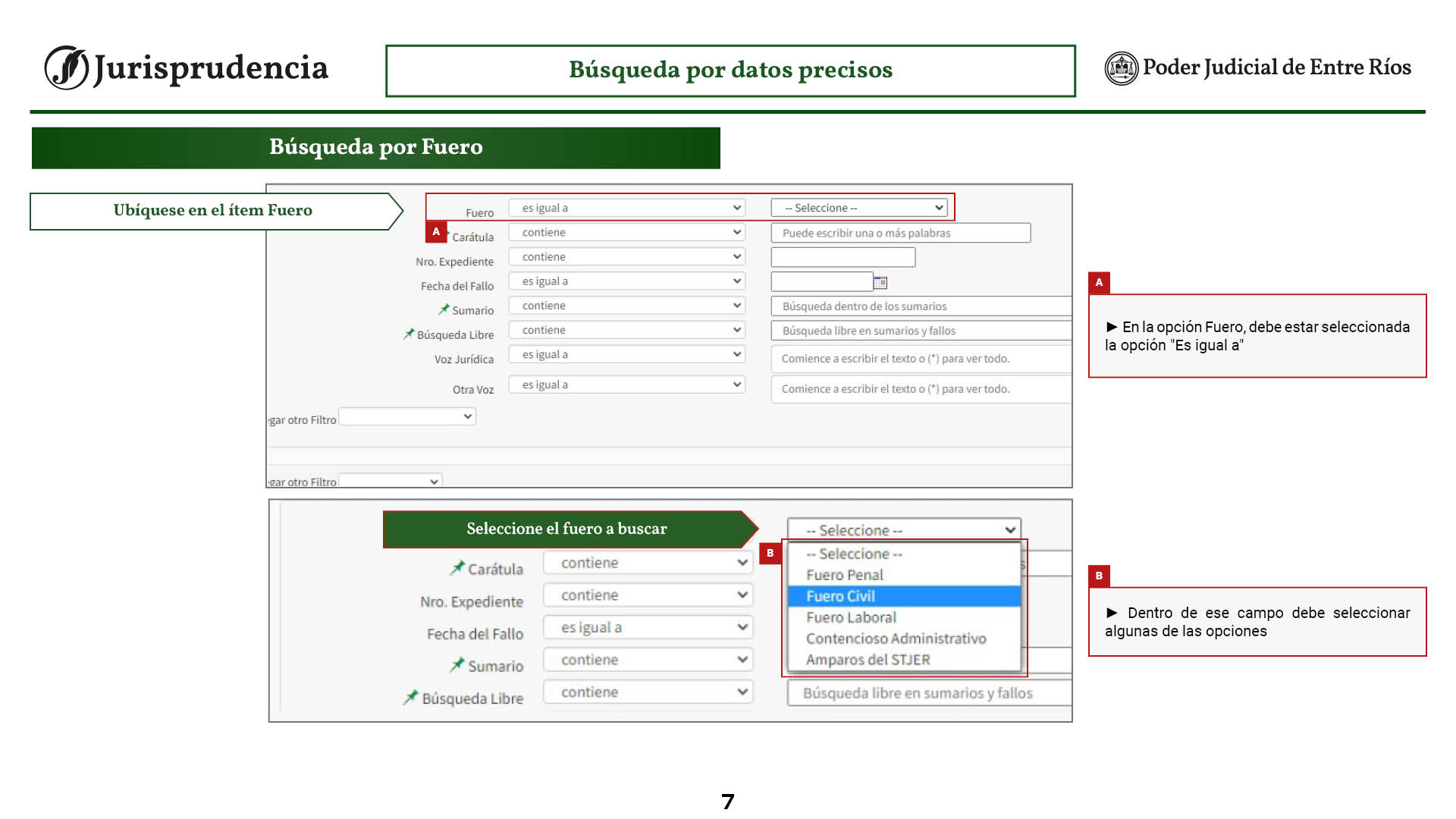Viewport: 1456px width, 819px height.
Task: Click the Otra Voz text field
Action: point(921,389)
